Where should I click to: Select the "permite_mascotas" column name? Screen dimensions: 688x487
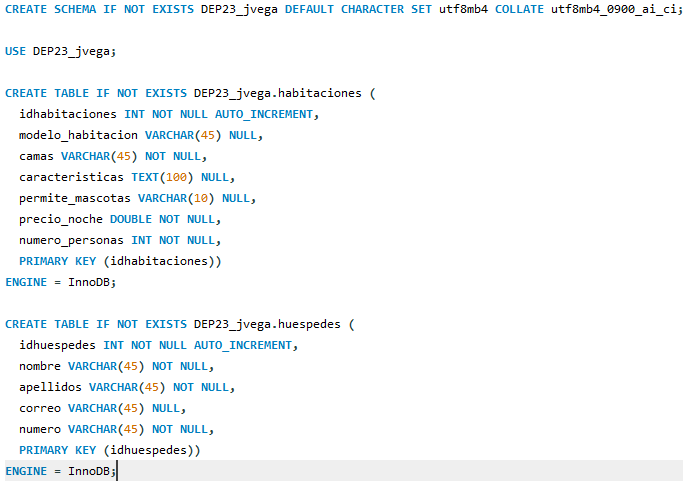(x=75, y=198)
